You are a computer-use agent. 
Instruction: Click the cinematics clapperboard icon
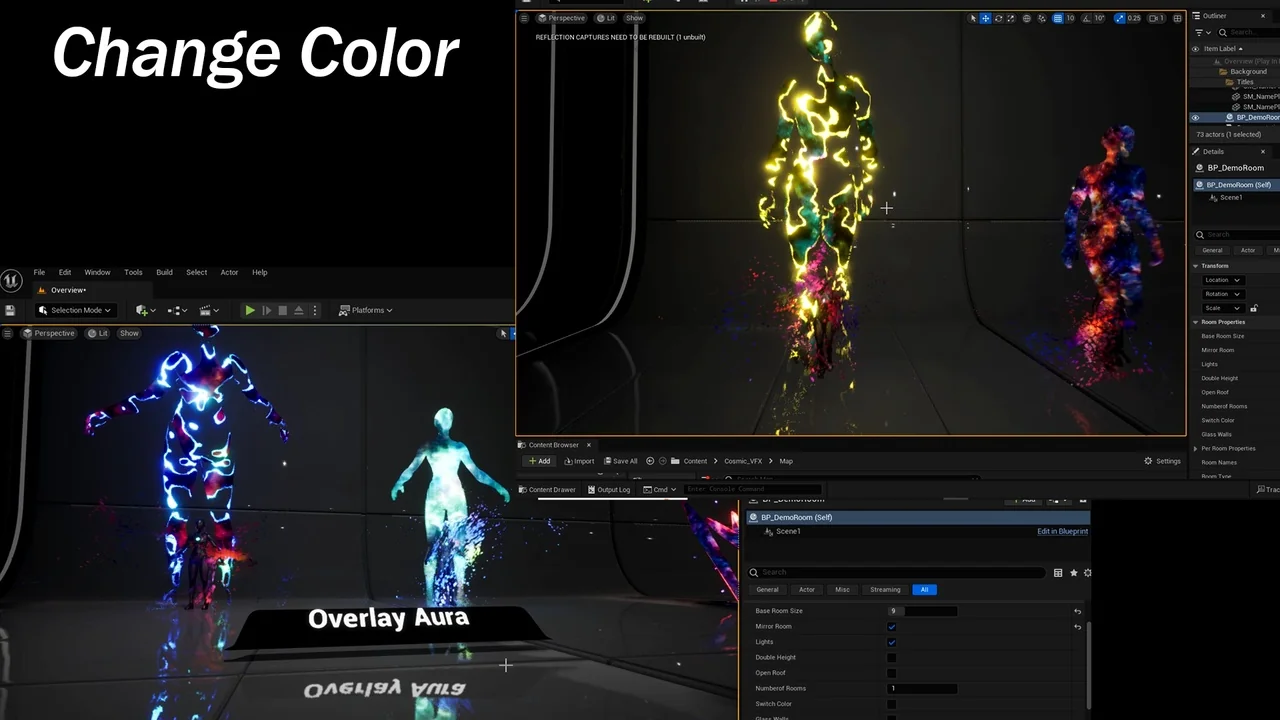pos(207,310)
